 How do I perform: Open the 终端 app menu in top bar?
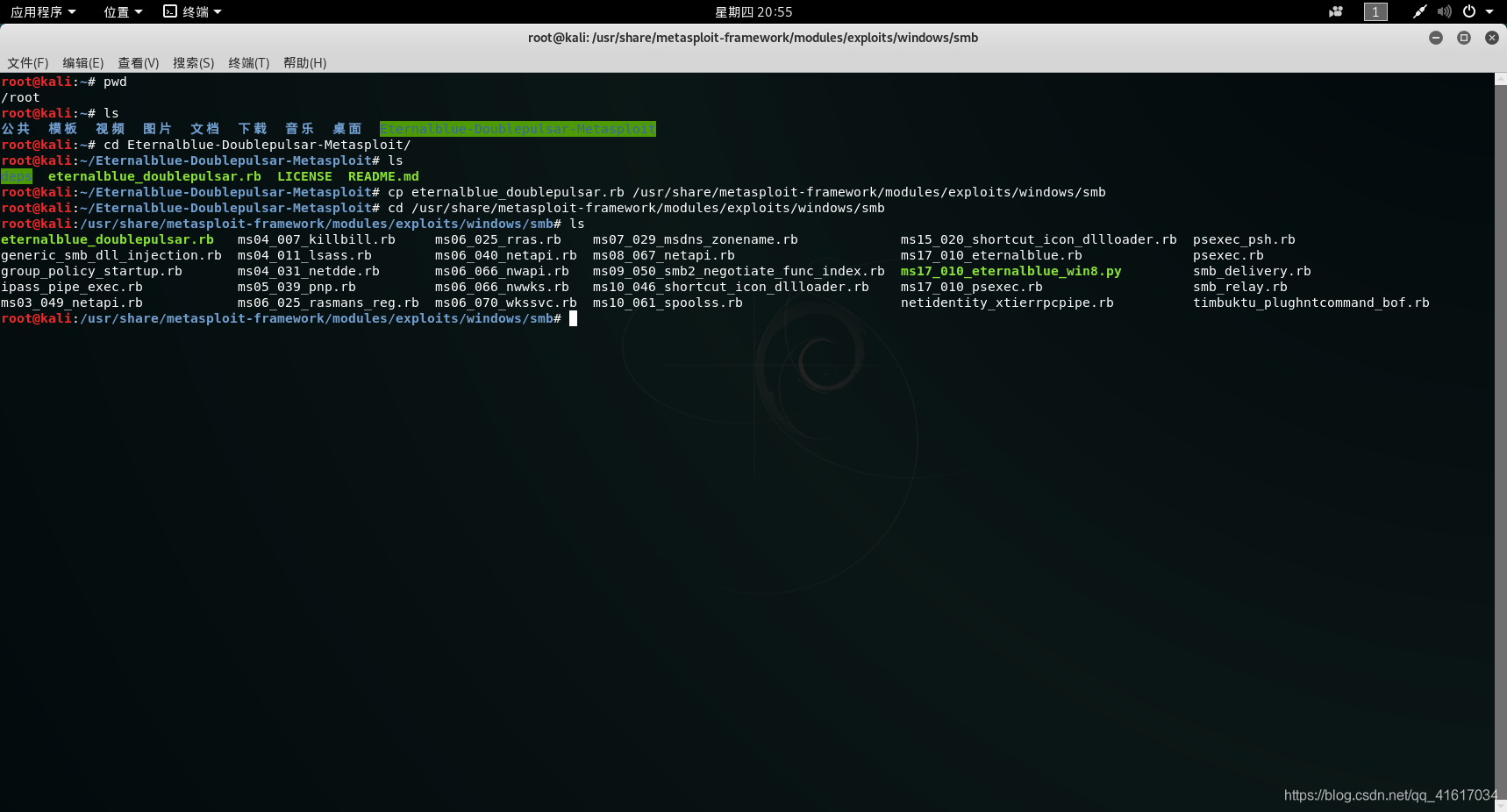[193, 11]
